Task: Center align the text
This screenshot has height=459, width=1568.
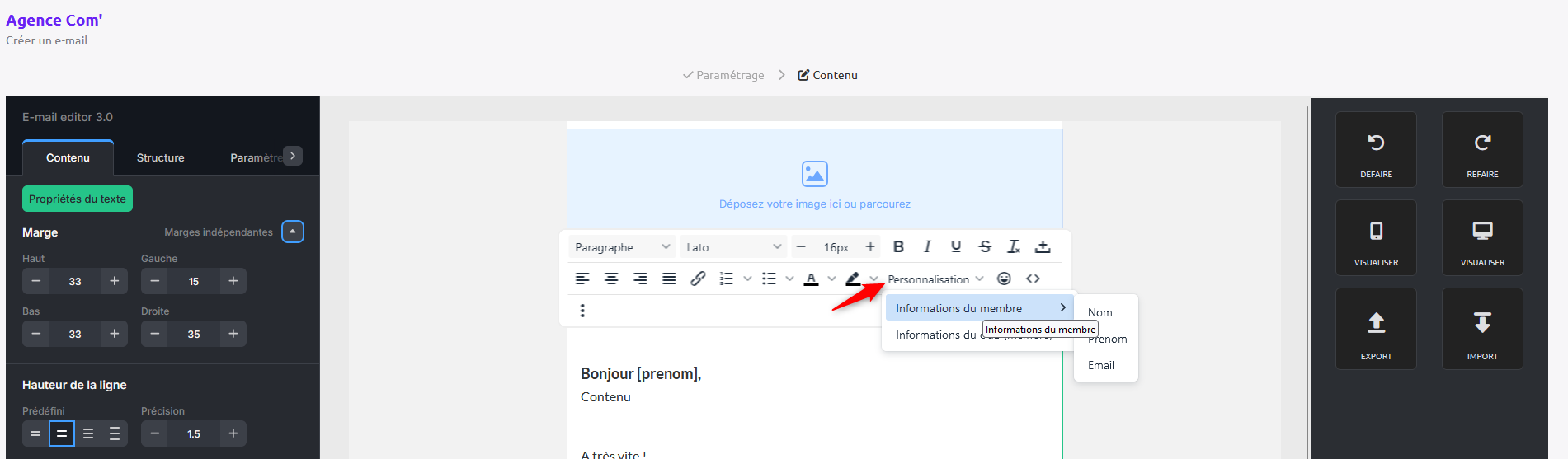Action: 611,279
